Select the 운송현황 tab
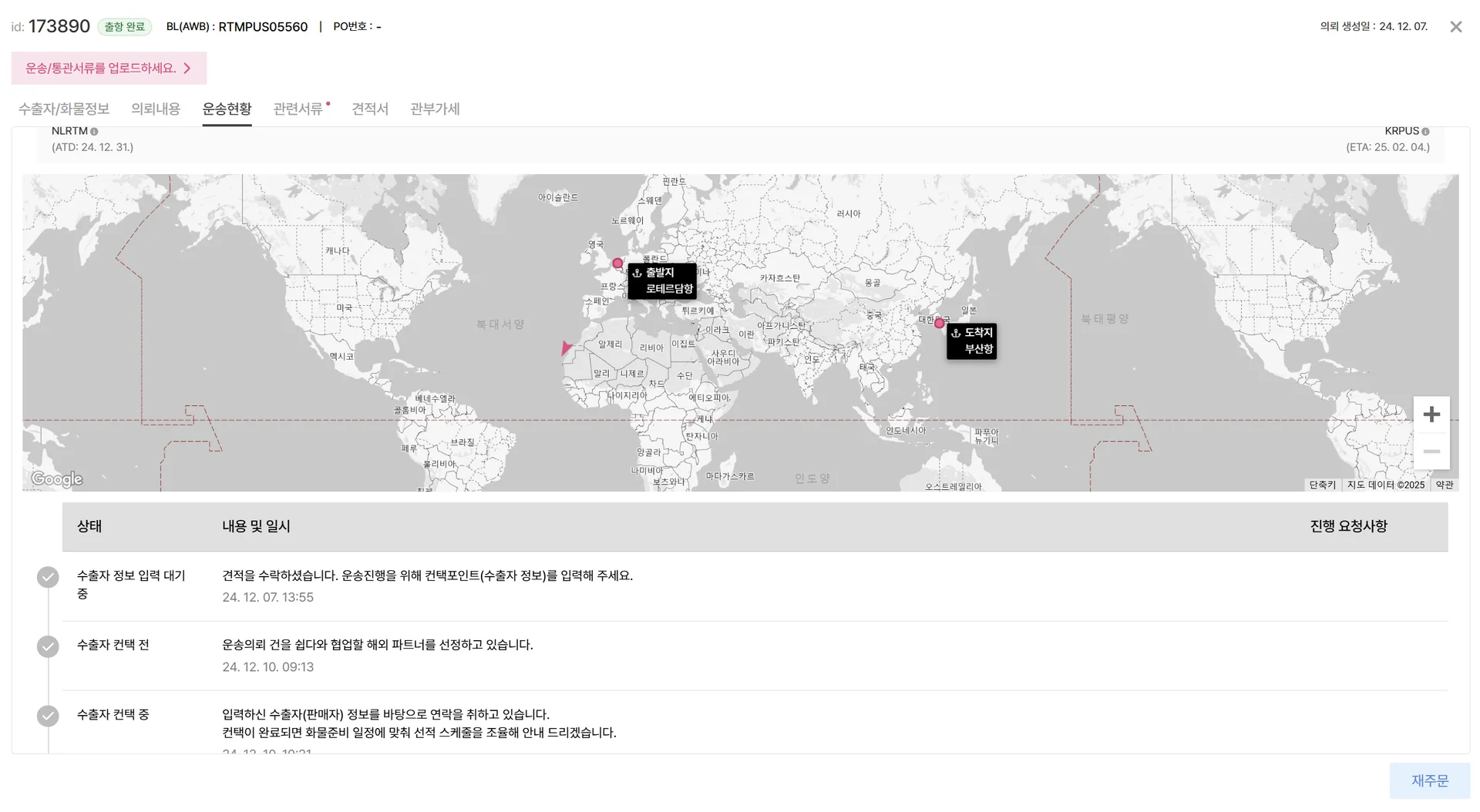 [x=227, y=109]
